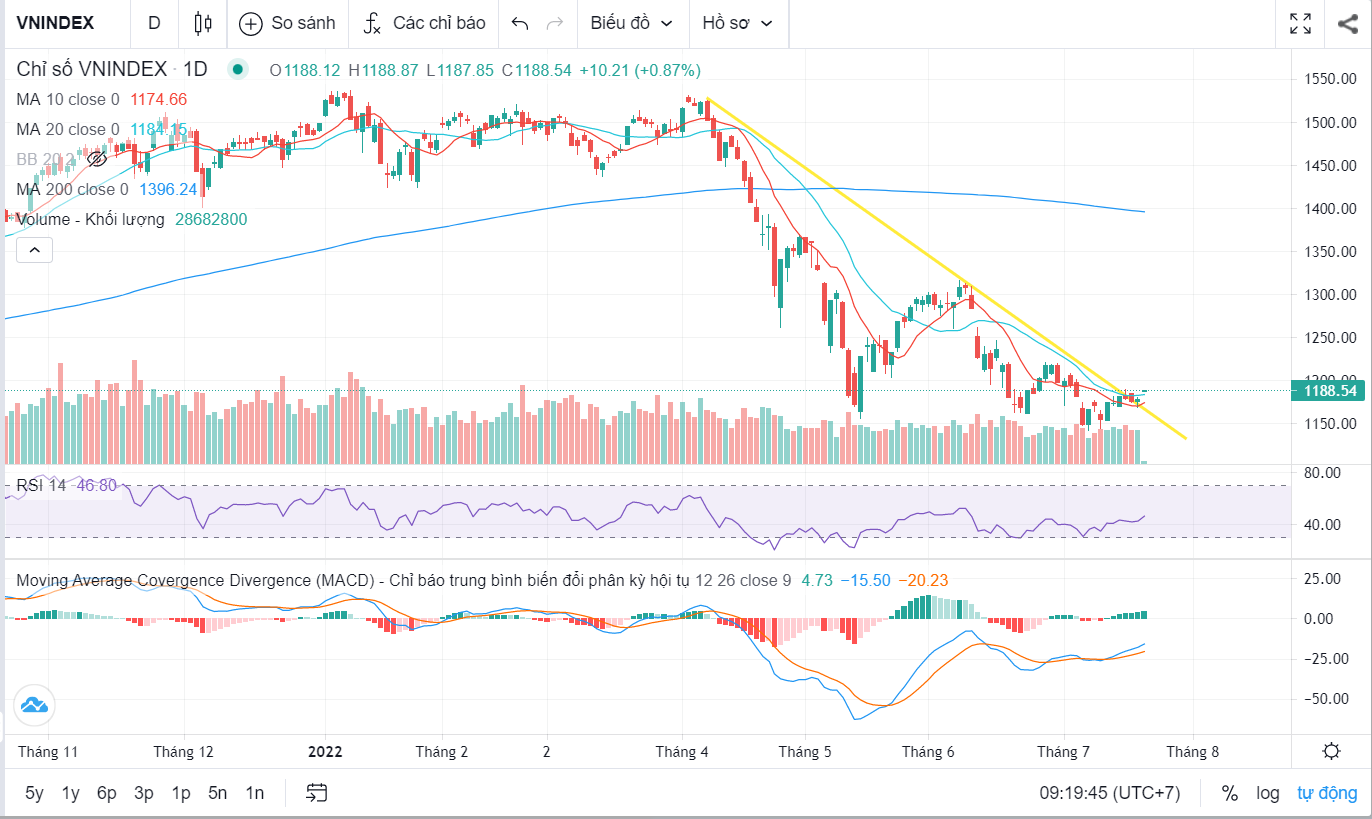
Task: Click the So sánh compare plus icon
Action: [x=251, y=23]
